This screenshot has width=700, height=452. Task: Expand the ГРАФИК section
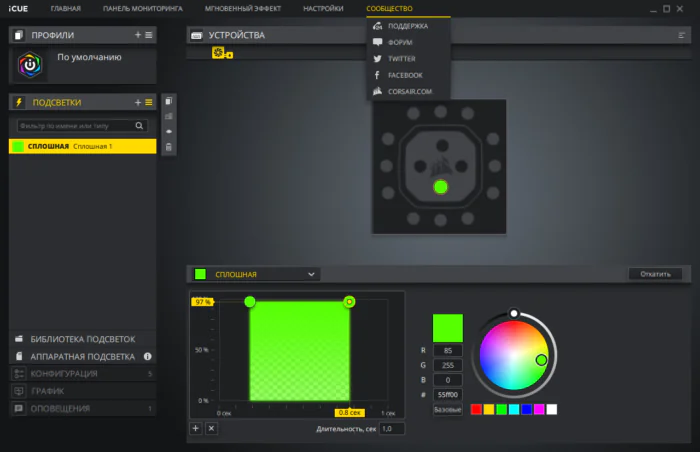pyautogui.click(x=83, y=391)
